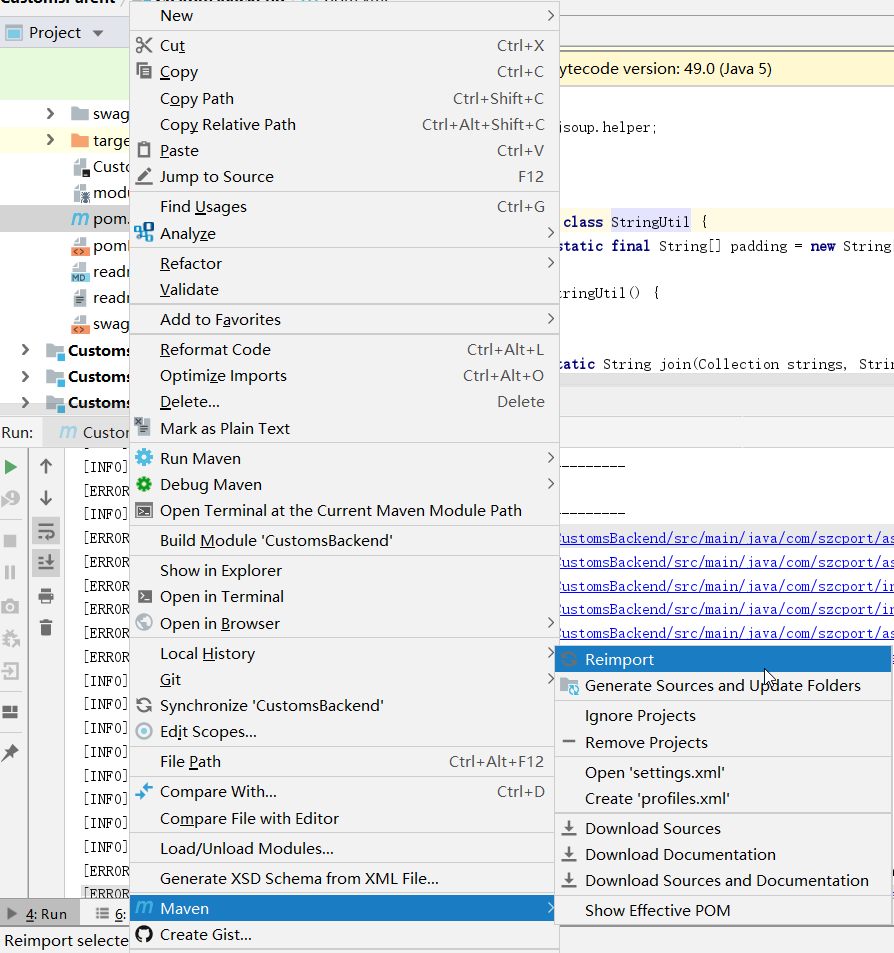Clear console with the trash icon
Screen dimensions: 894x953
point(46,628)
